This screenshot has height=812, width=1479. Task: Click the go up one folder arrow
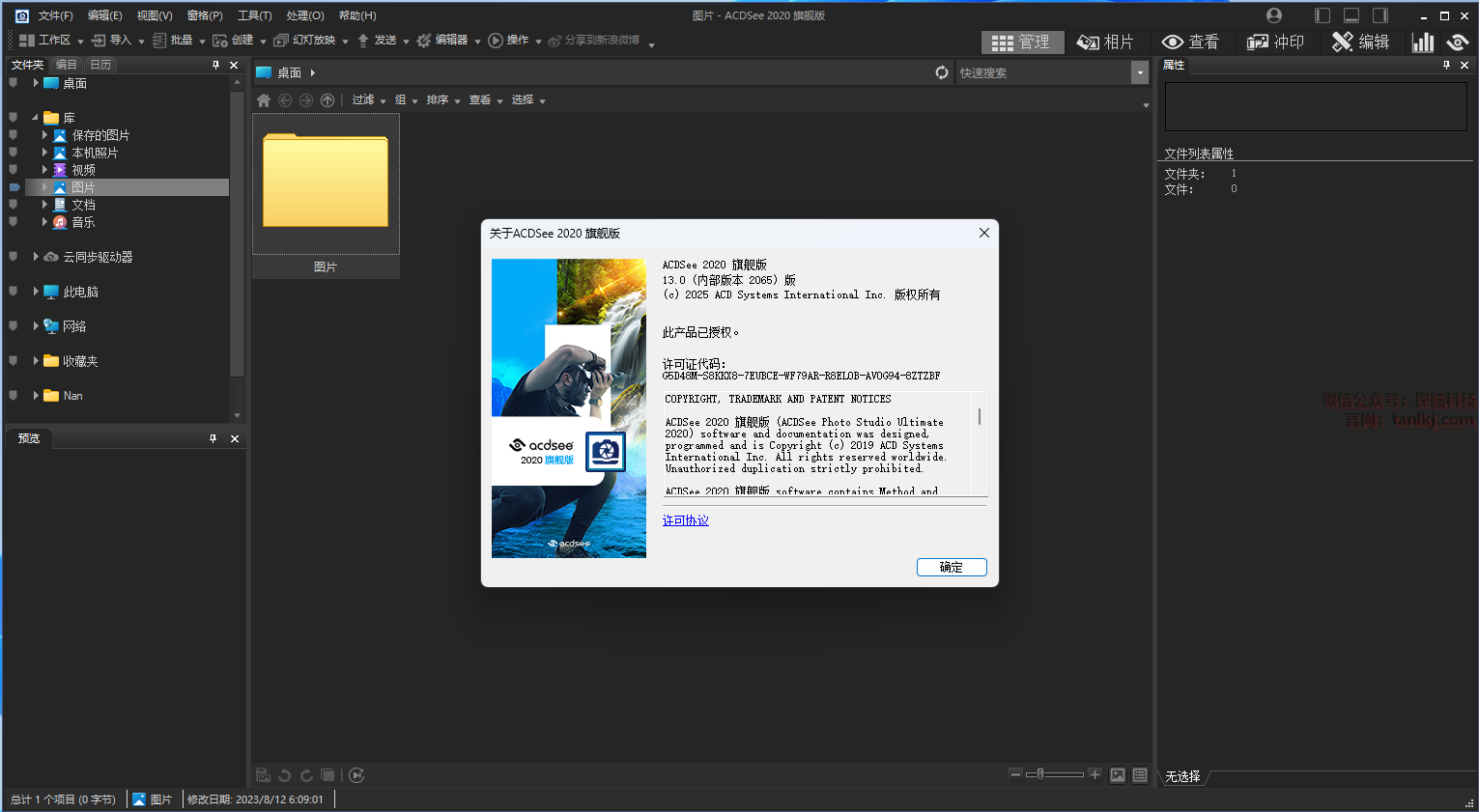point(327,100)
